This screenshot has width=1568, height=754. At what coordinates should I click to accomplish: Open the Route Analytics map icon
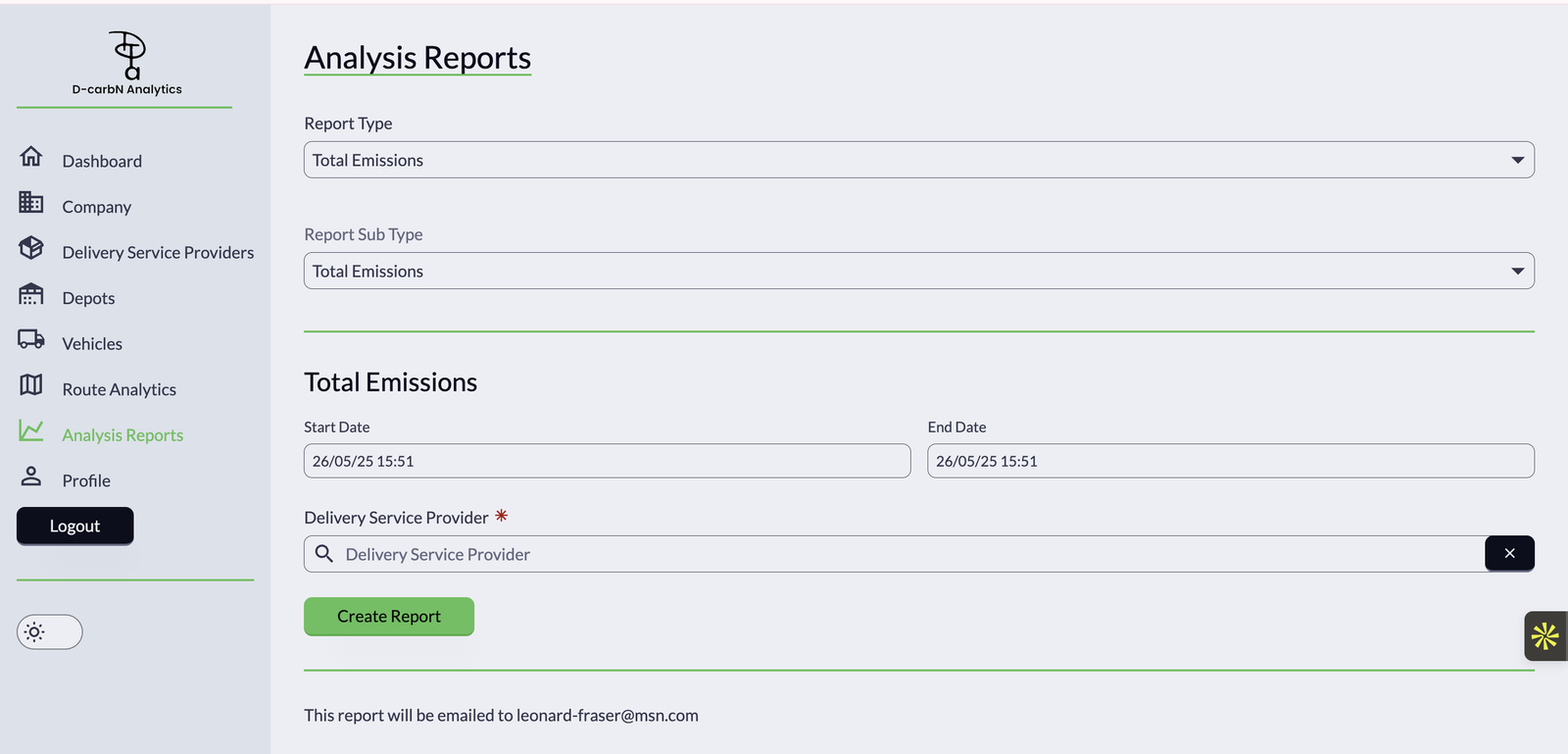[x=31, y=384]
